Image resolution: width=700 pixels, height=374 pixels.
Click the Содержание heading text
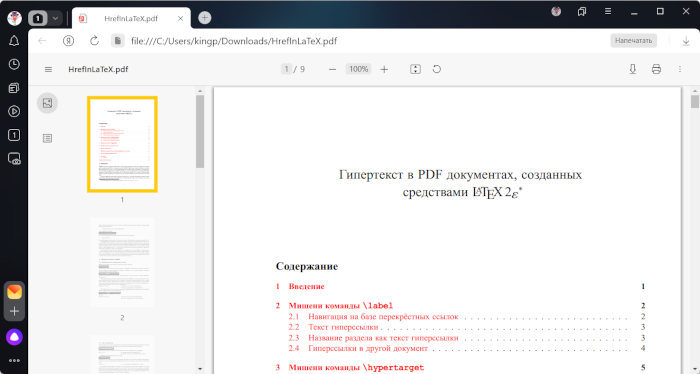click(307, 266)
